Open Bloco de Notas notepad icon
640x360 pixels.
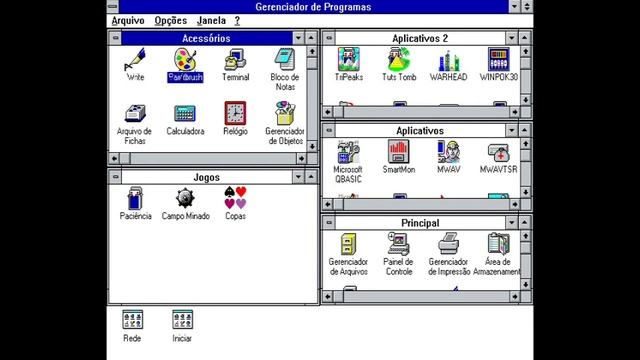coord(285,60)
